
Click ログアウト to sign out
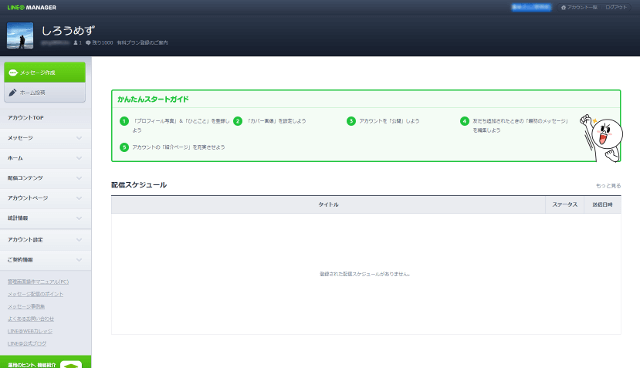(616, 7)
